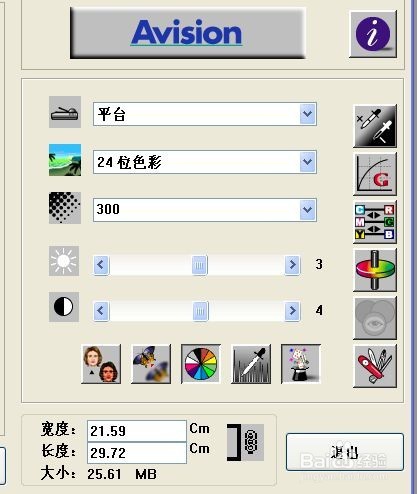Click the contrast slider thumb
Screen dimensions: 417x494
click(x=200, y=311)
